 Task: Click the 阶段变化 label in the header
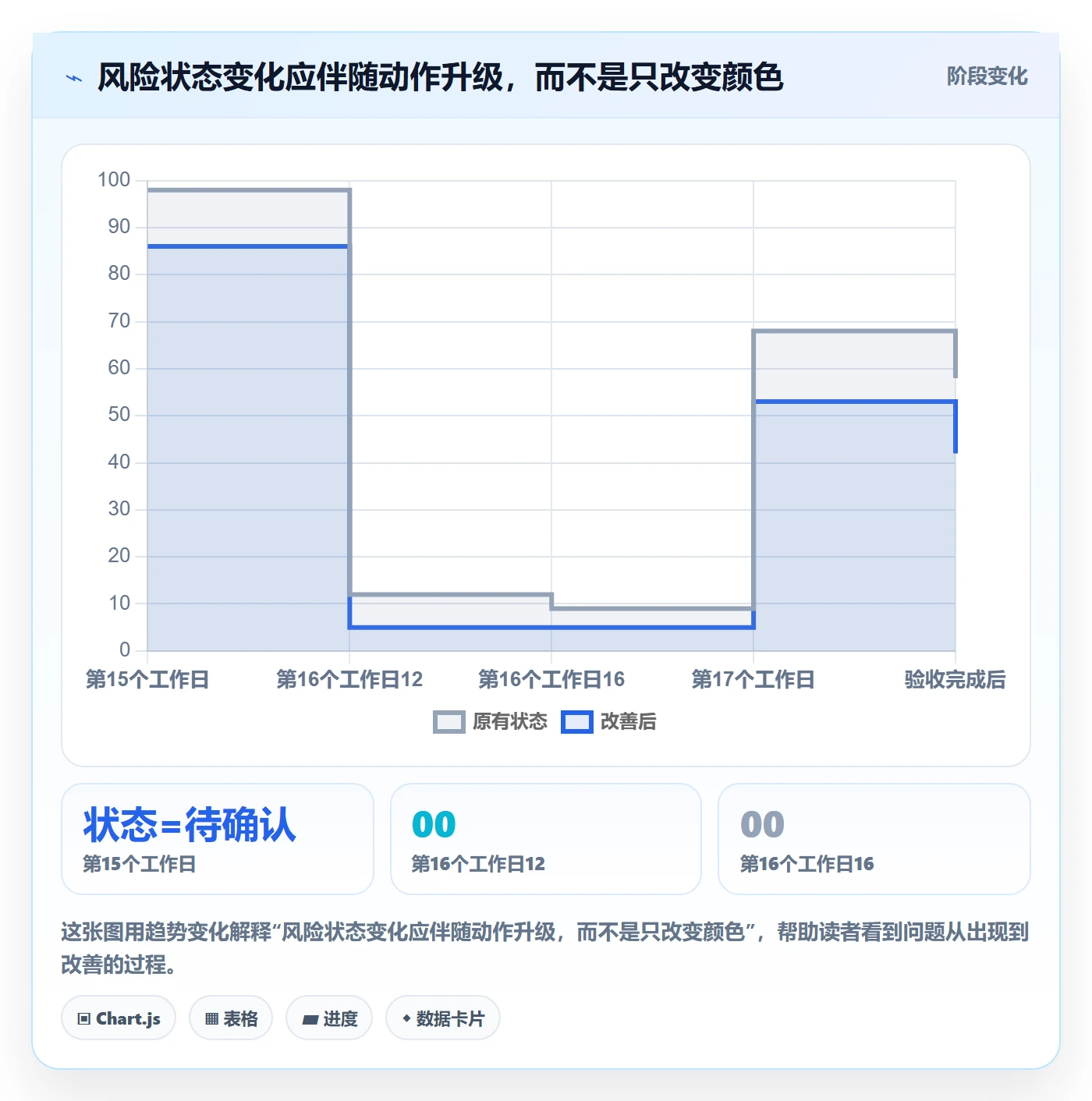pyautogui.click(x=987, y=76)
